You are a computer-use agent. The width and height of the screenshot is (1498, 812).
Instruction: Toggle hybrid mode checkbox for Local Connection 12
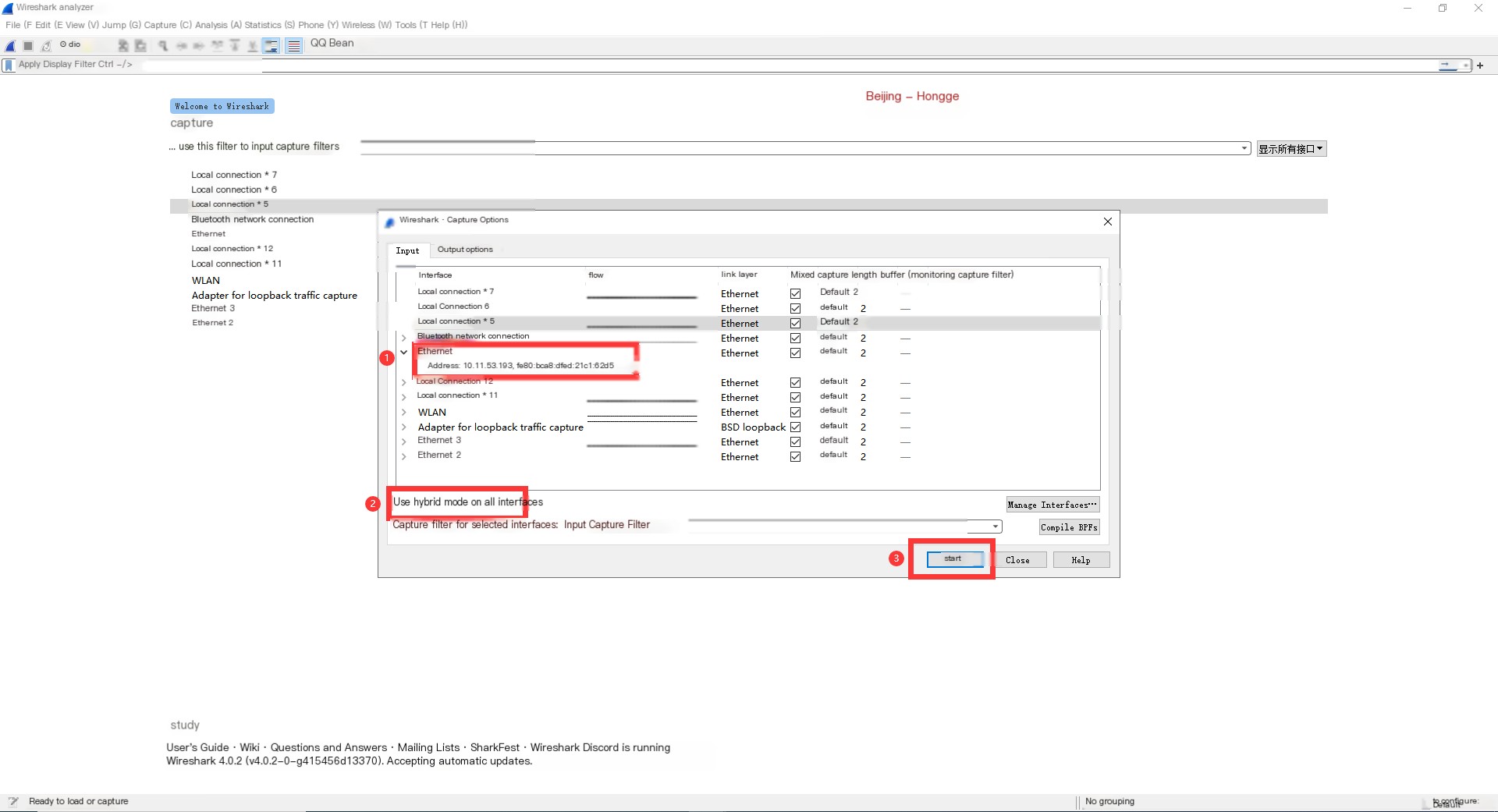point(795,382)
